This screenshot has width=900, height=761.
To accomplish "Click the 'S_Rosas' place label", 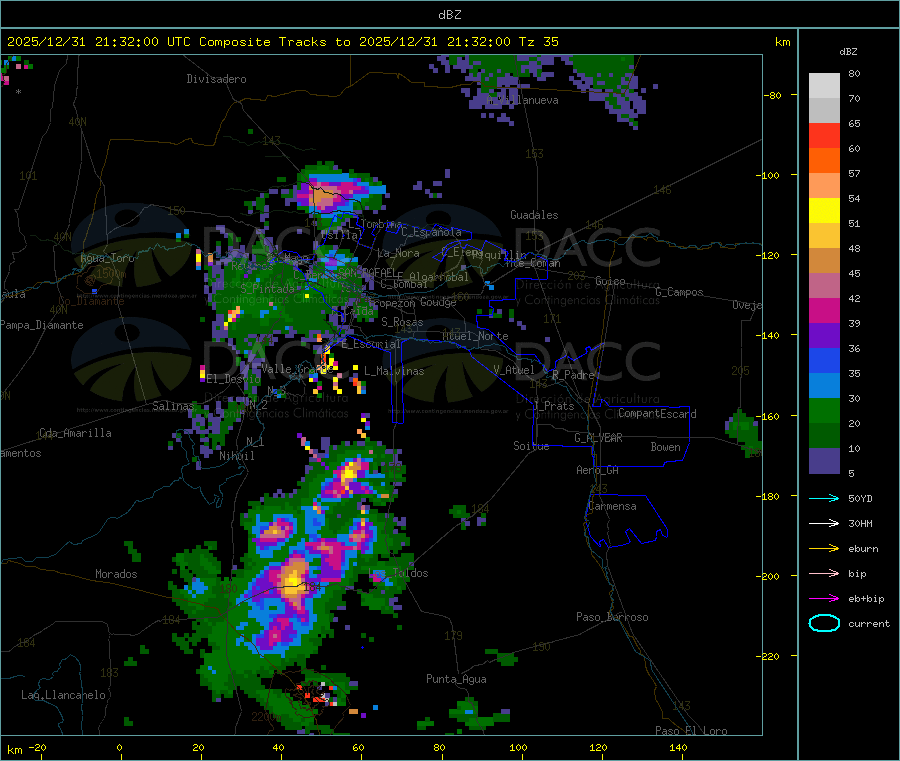I will 402,323.
